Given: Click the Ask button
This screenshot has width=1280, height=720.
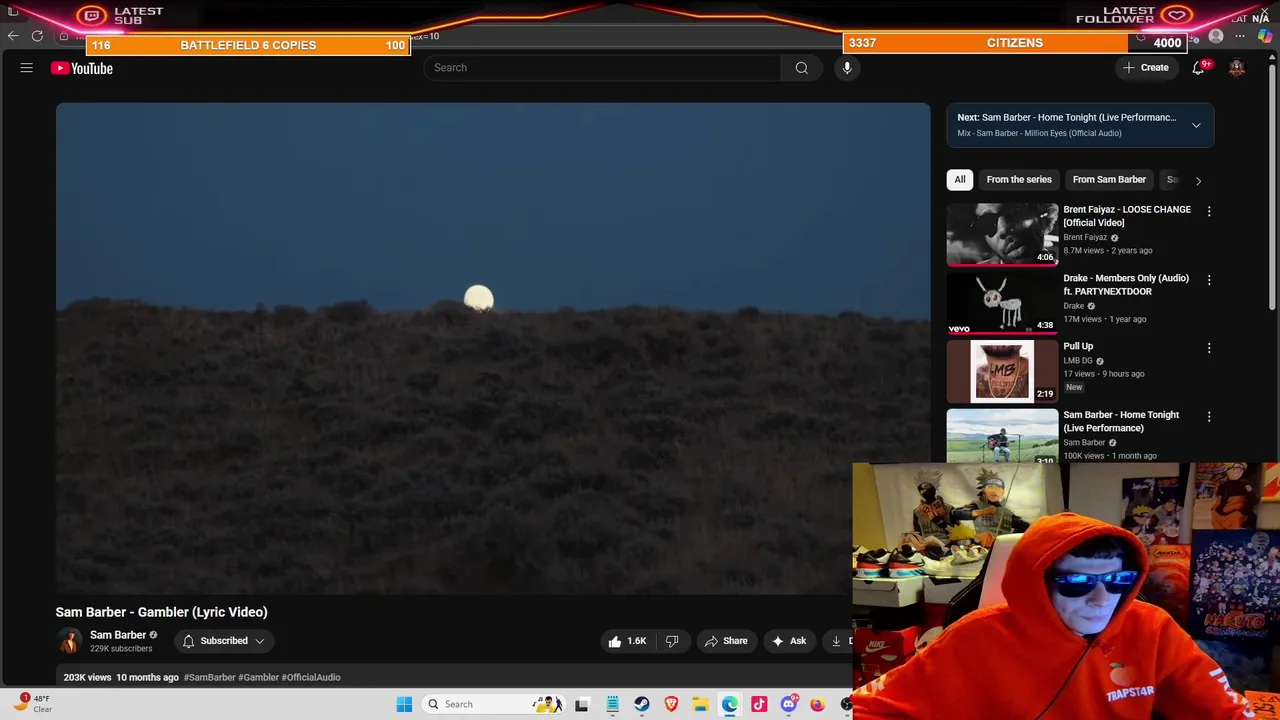Looking at the screenshot, I should click(x=789, y=641).
